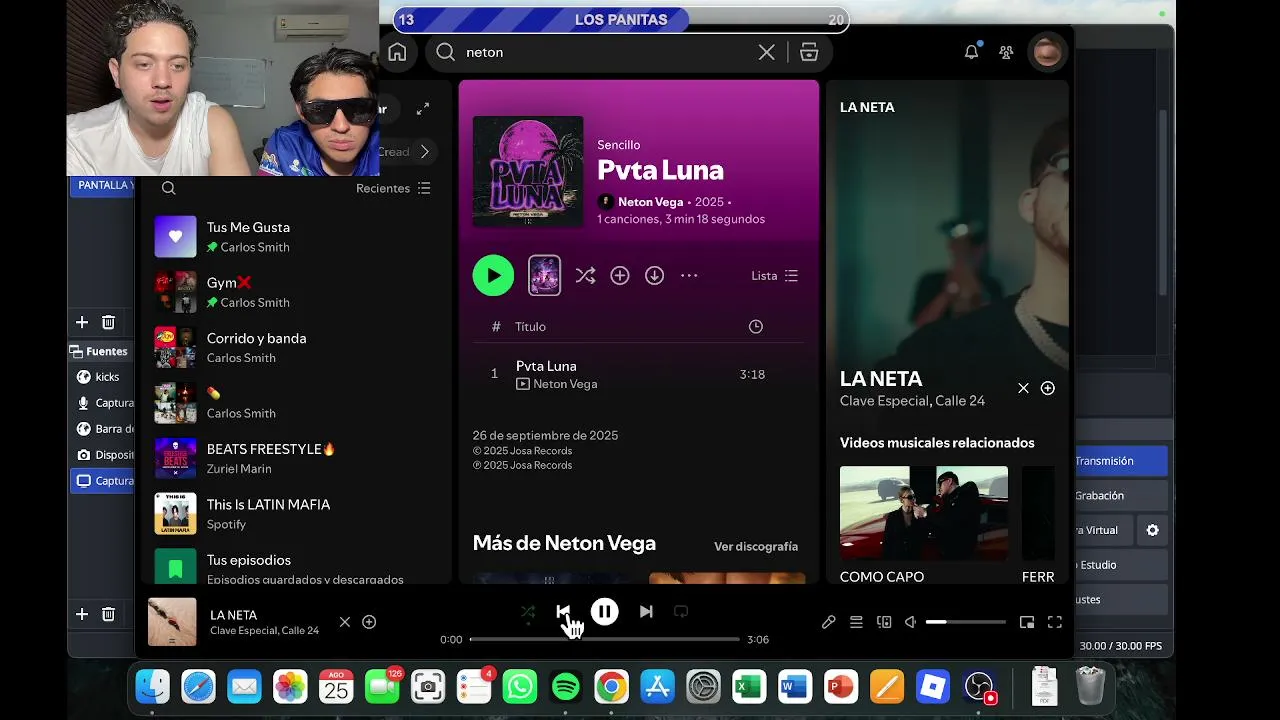Enter full screen mode
Screen dimensions: 1280x720
[1055, 622]
